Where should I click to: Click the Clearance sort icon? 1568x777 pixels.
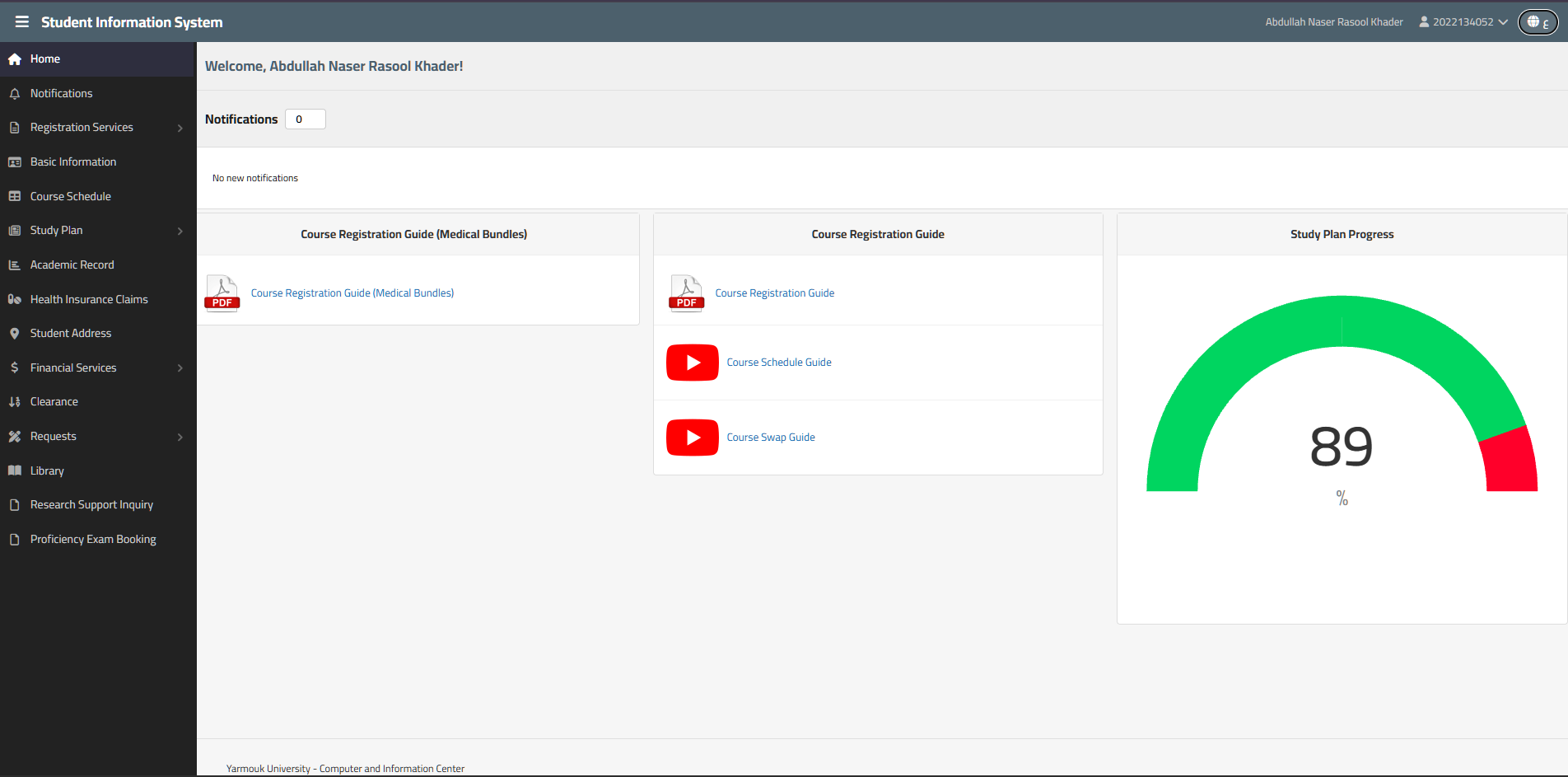point(14,402)
